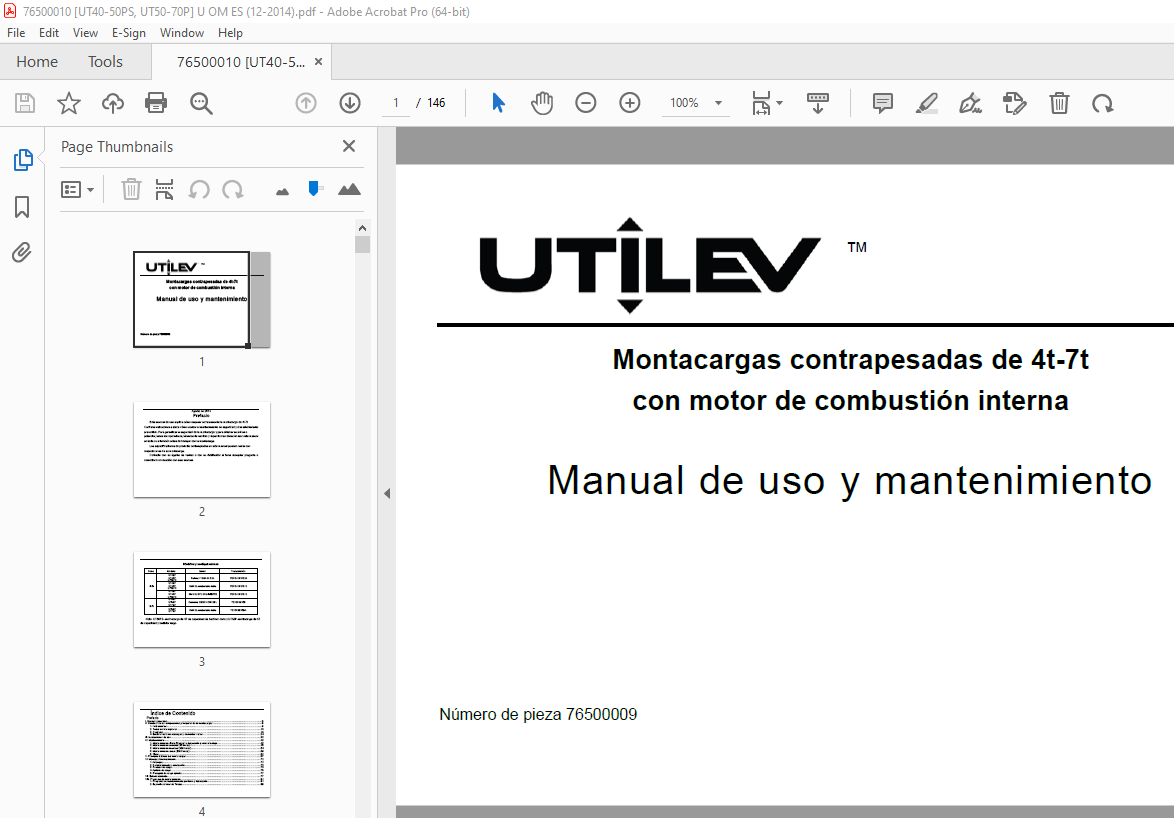Click the '146' total page count
The width and height of the screenshot is (1174, 818).
(437, 103)
